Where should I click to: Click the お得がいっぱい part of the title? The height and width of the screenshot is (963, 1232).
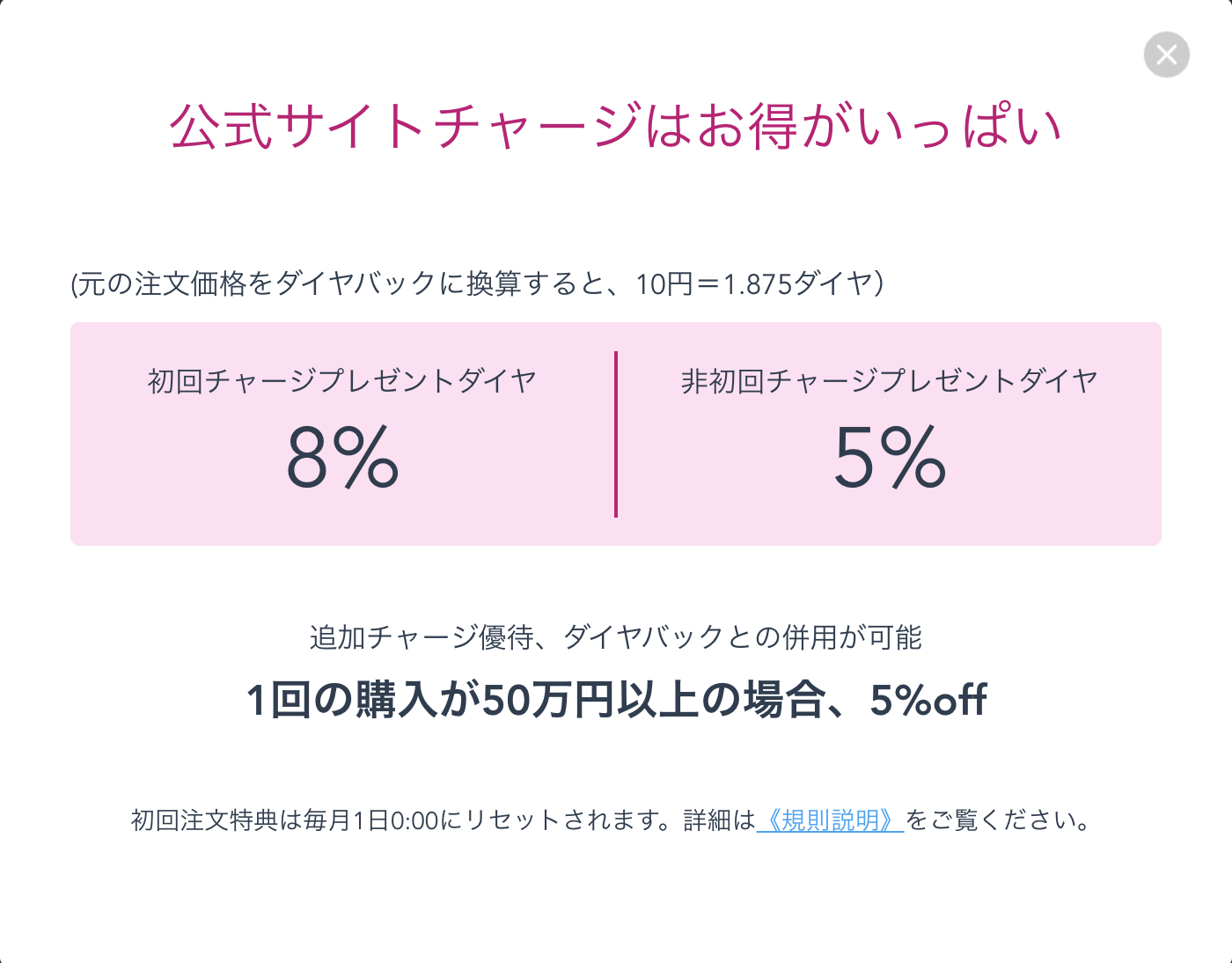[x=879, y=125]
